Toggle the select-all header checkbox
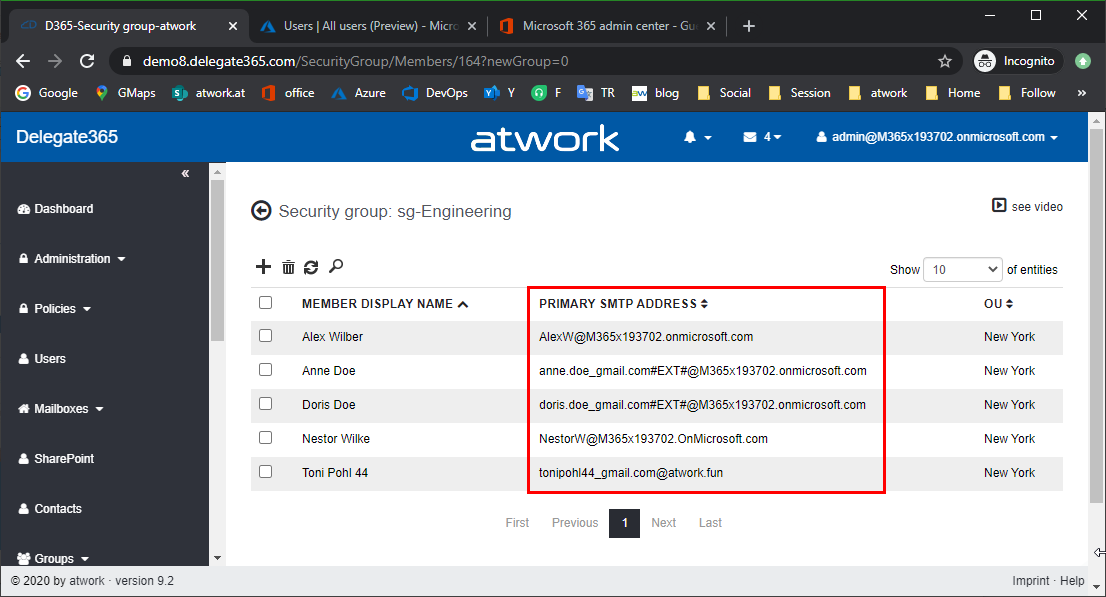 [265, 303]
